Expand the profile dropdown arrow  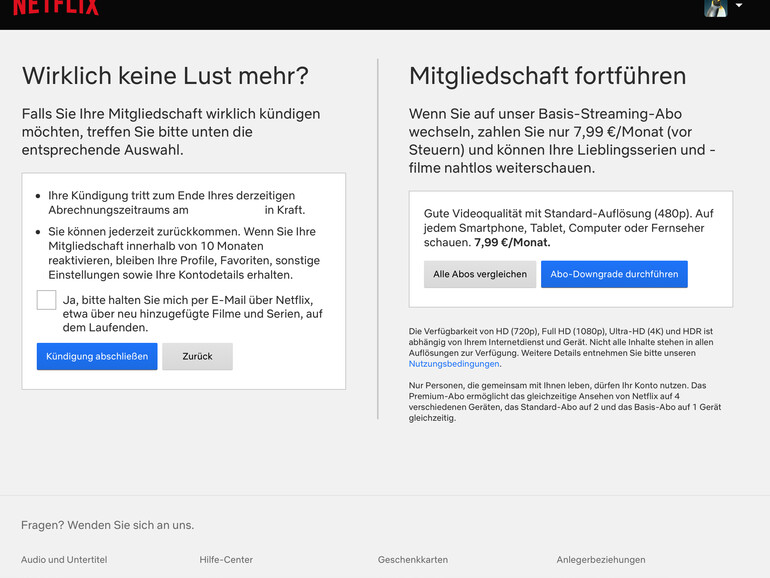739,5
